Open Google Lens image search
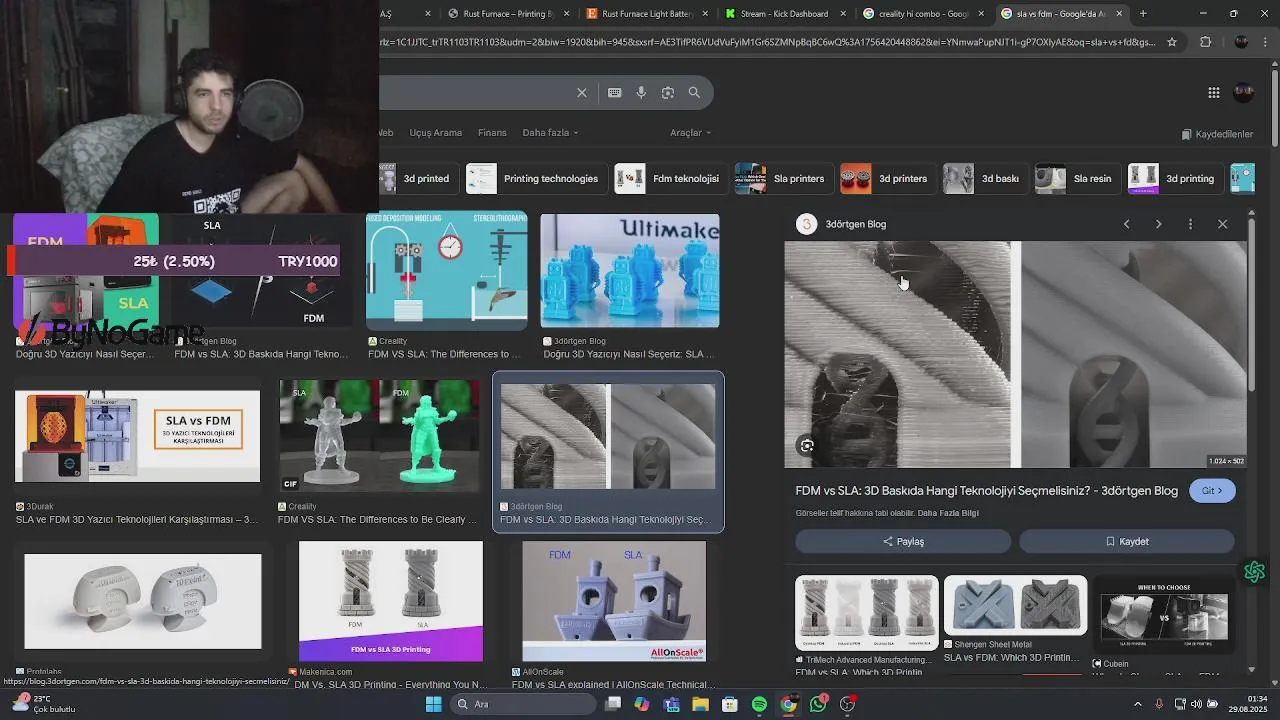 click(668, 92)
